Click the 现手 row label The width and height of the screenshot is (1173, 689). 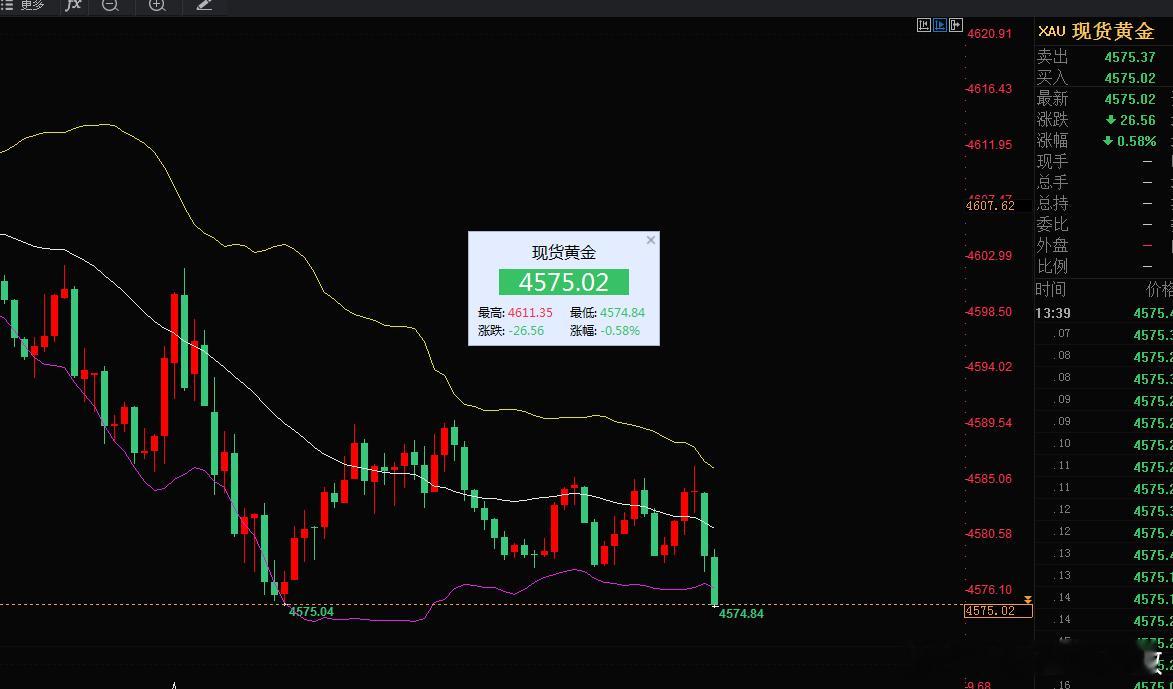tap(1053, 162)
